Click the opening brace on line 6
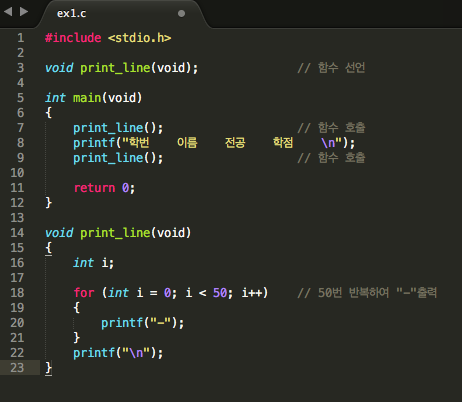Viewport: 462px width, 402px height. (49, 113)
